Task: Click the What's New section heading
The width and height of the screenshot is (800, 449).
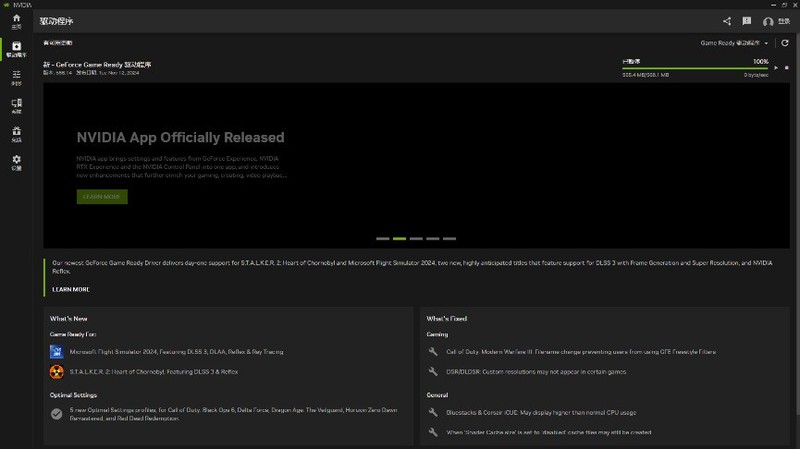Action: tap(68, 318)
